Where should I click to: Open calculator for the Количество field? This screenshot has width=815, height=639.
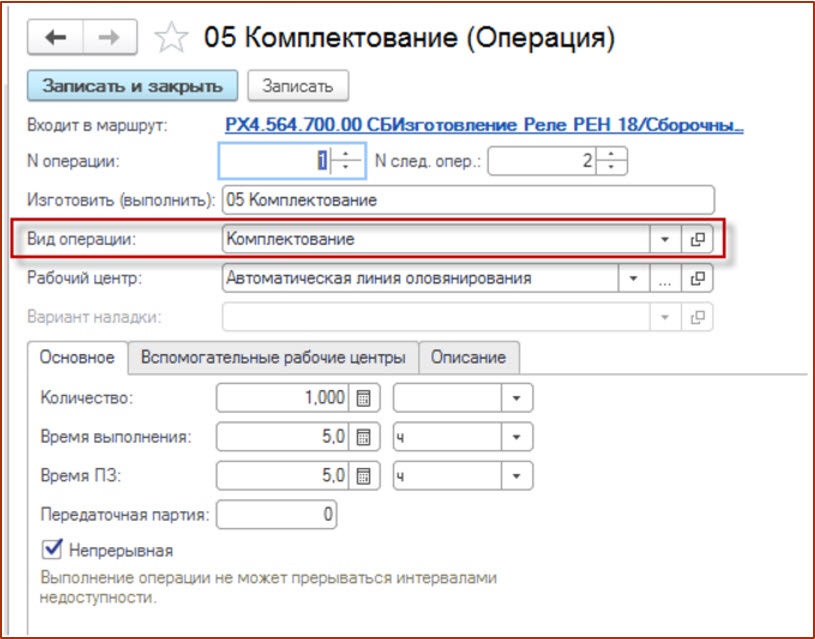click(x=363, y=398)
